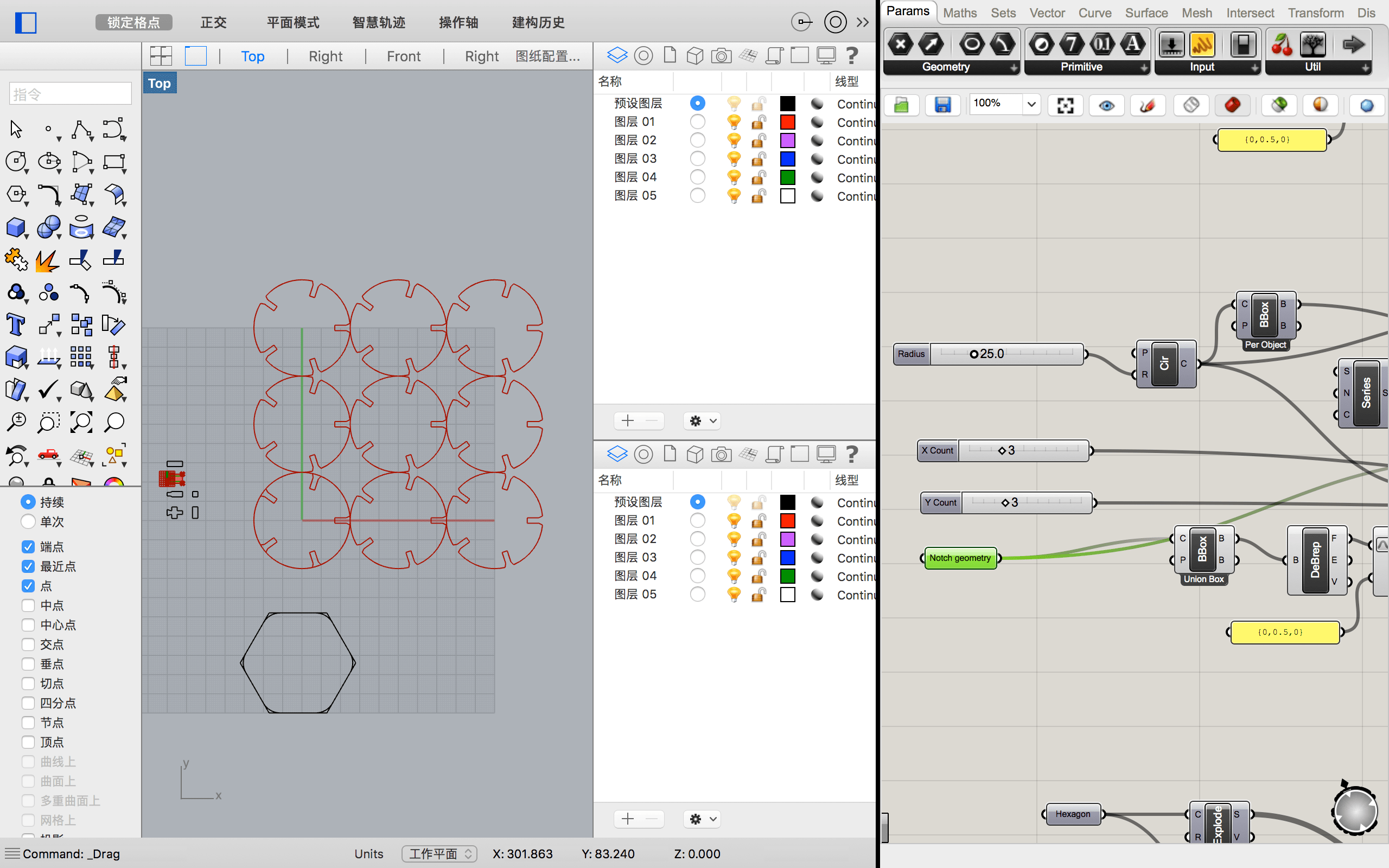Toggle the Grasshopper preview eye icon
The image size is (1389, 868).
pyautogui.click(x=1107, y=105)
